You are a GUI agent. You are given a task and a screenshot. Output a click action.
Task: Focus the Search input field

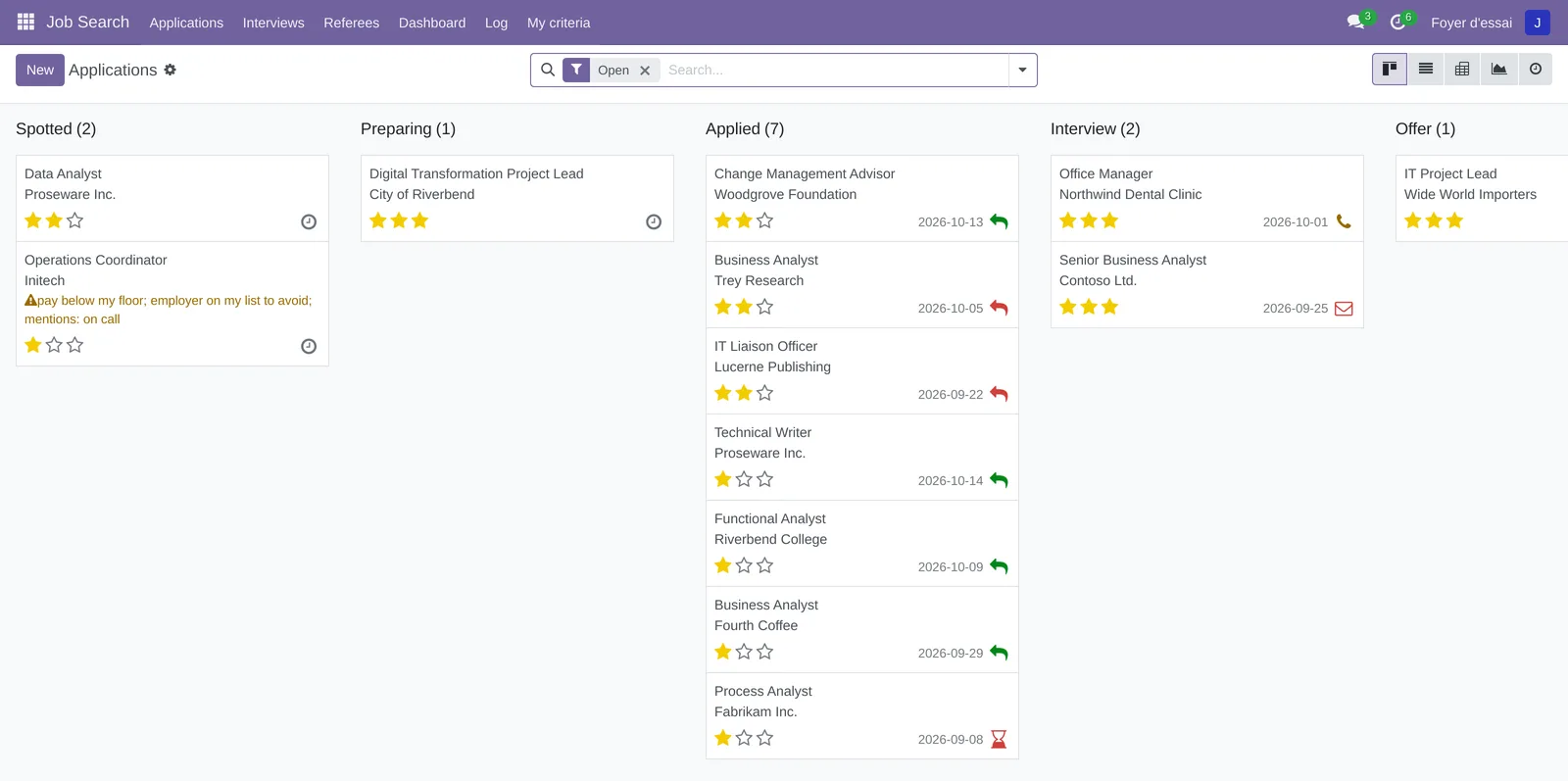click(x=835, y=70)
